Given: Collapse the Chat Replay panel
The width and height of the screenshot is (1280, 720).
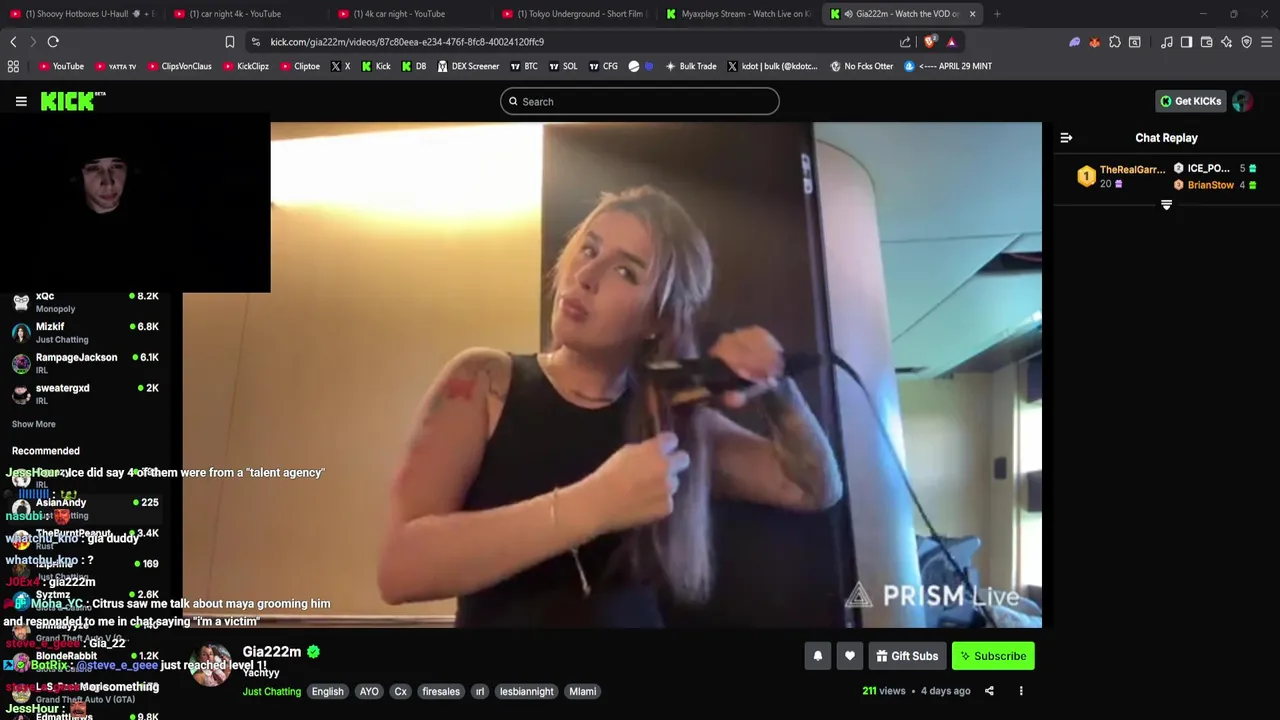Looking at the screenshot, I should [1066, 138].
